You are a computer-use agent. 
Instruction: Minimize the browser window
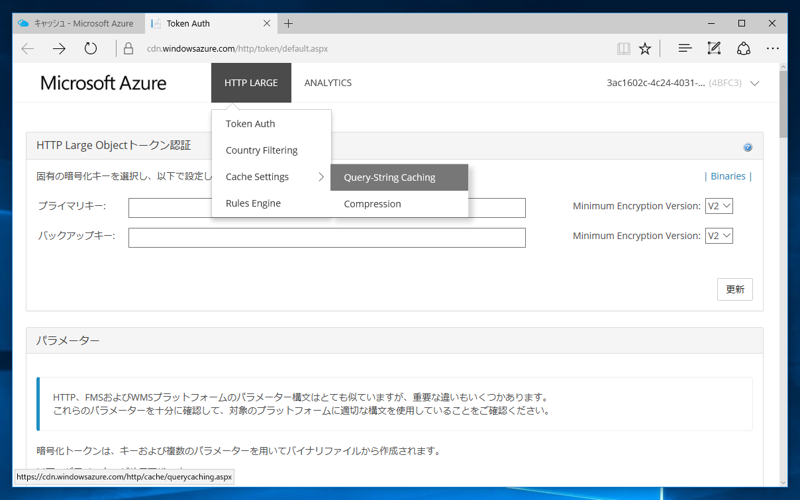tap(711, 23)
